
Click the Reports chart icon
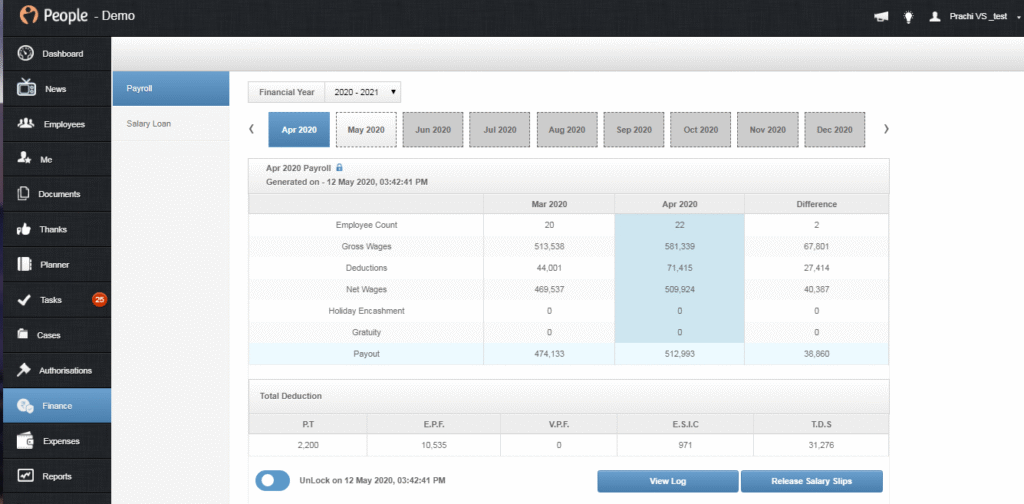[25, 476]
